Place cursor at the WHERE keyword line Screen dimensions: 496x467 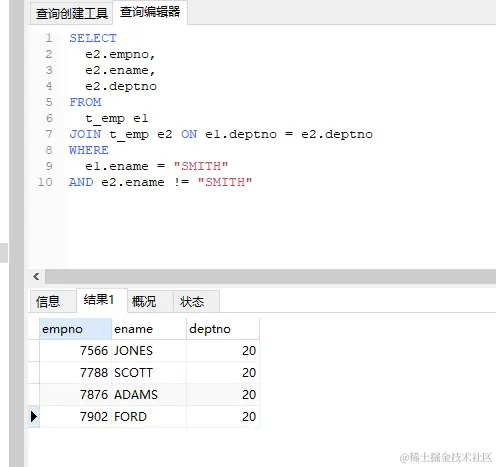pyautogui.click(x=89, y=150)
